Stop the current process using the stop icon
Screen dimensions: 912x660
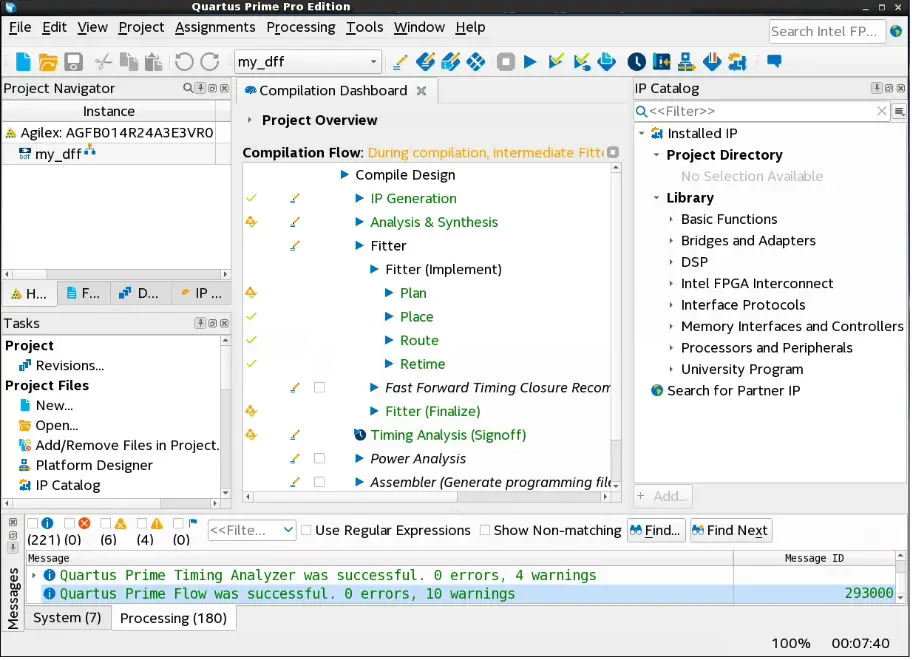tap(505, 61)
